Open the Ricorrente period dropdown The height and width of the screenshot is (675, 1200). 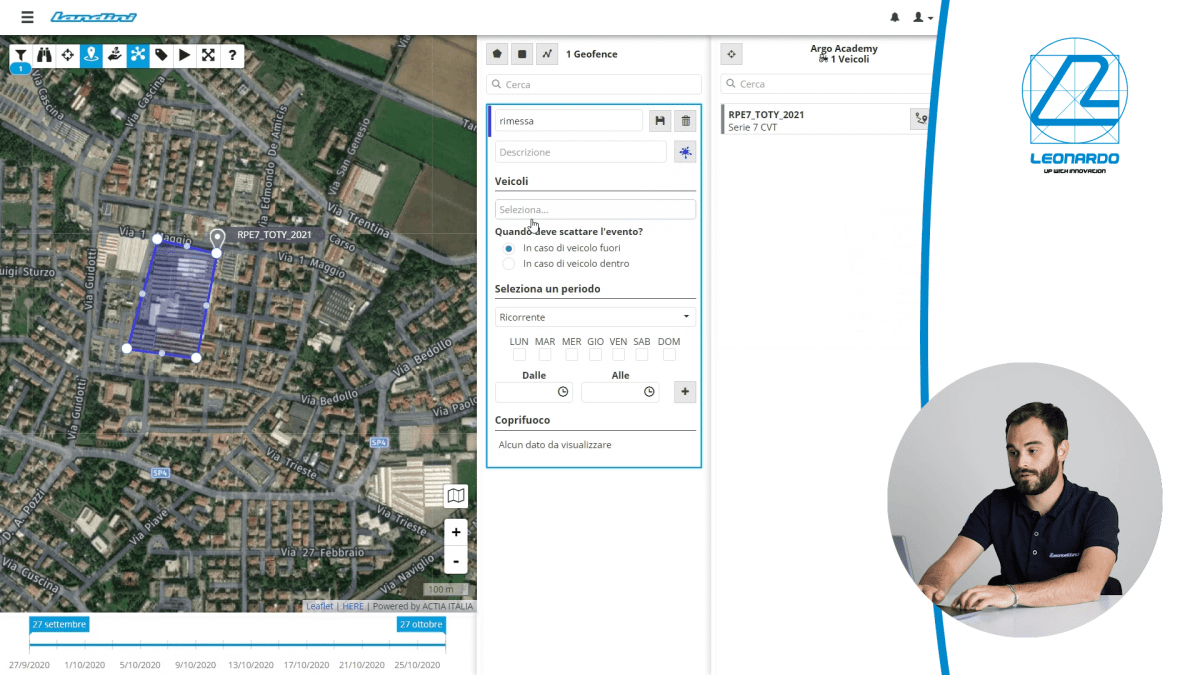coord(595,317)
